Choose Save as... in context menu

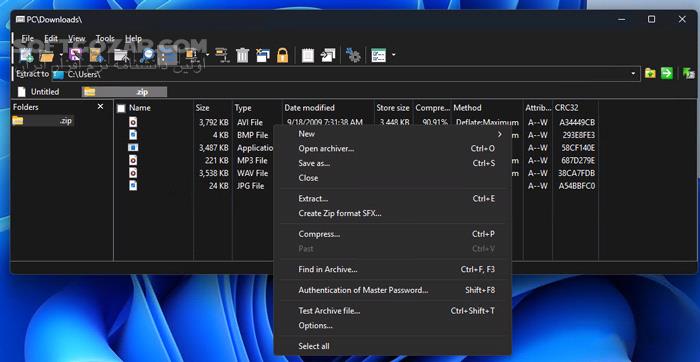(392, 163)
